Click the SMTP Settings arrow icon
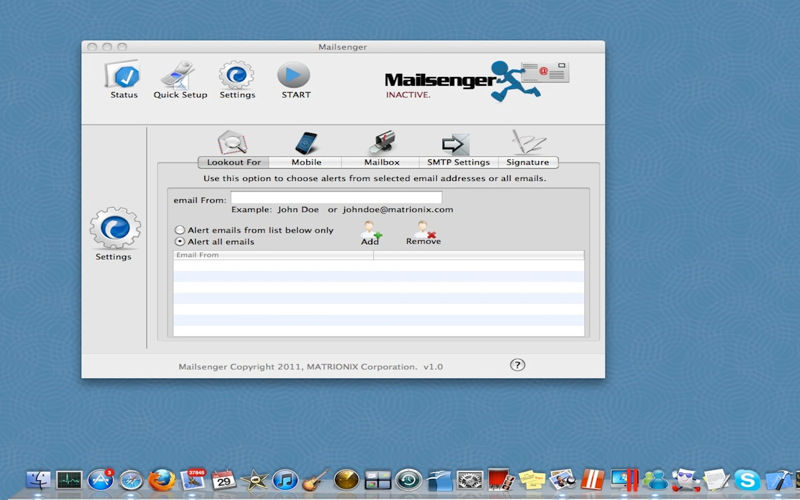The height and width of the screenshot is (500, 800). 455,144
